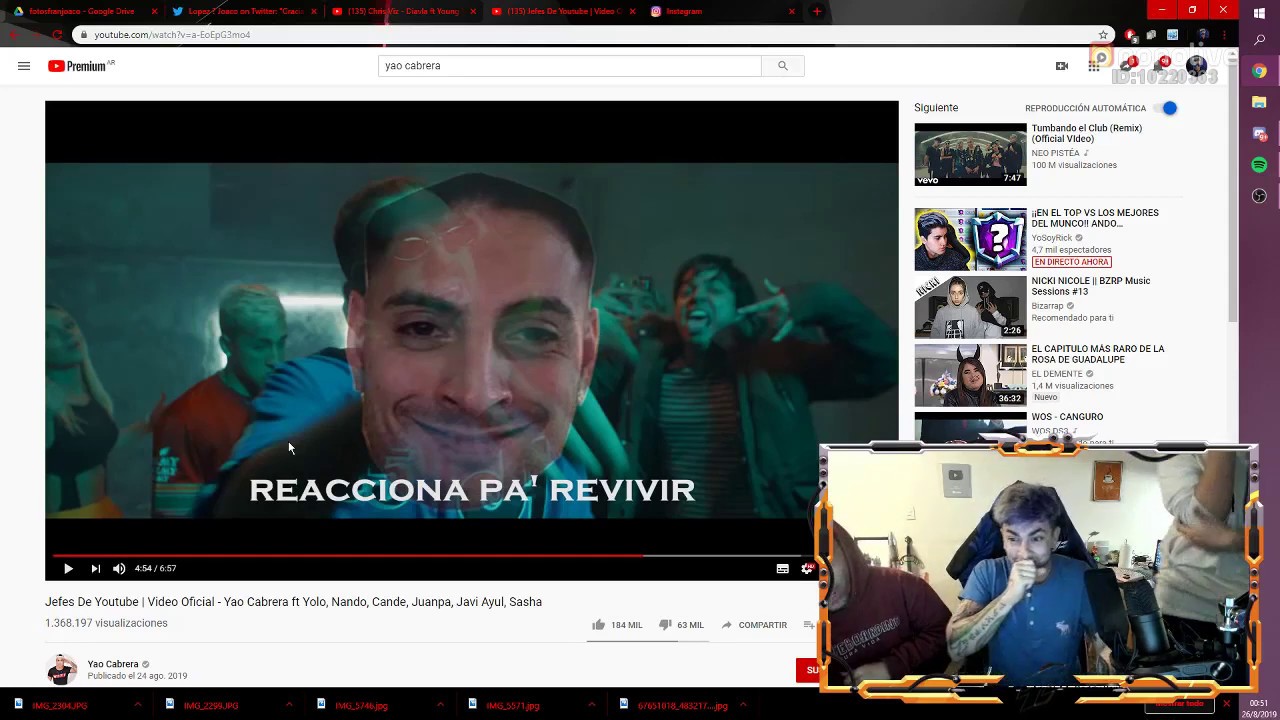Open downloaded file IMG_2299.JPG
1280x720 pixels.
point(211,706)
